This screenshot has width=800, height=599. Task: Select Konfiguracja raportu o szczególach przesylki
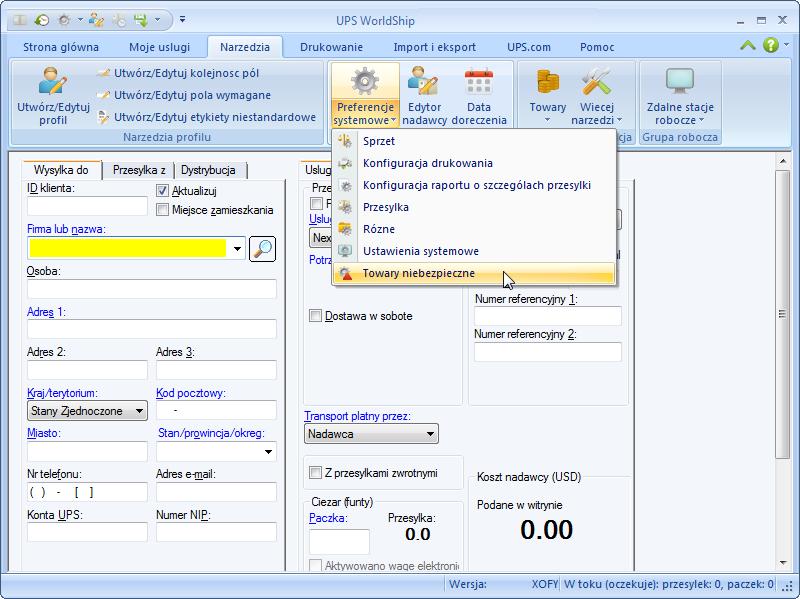[473, 185]
